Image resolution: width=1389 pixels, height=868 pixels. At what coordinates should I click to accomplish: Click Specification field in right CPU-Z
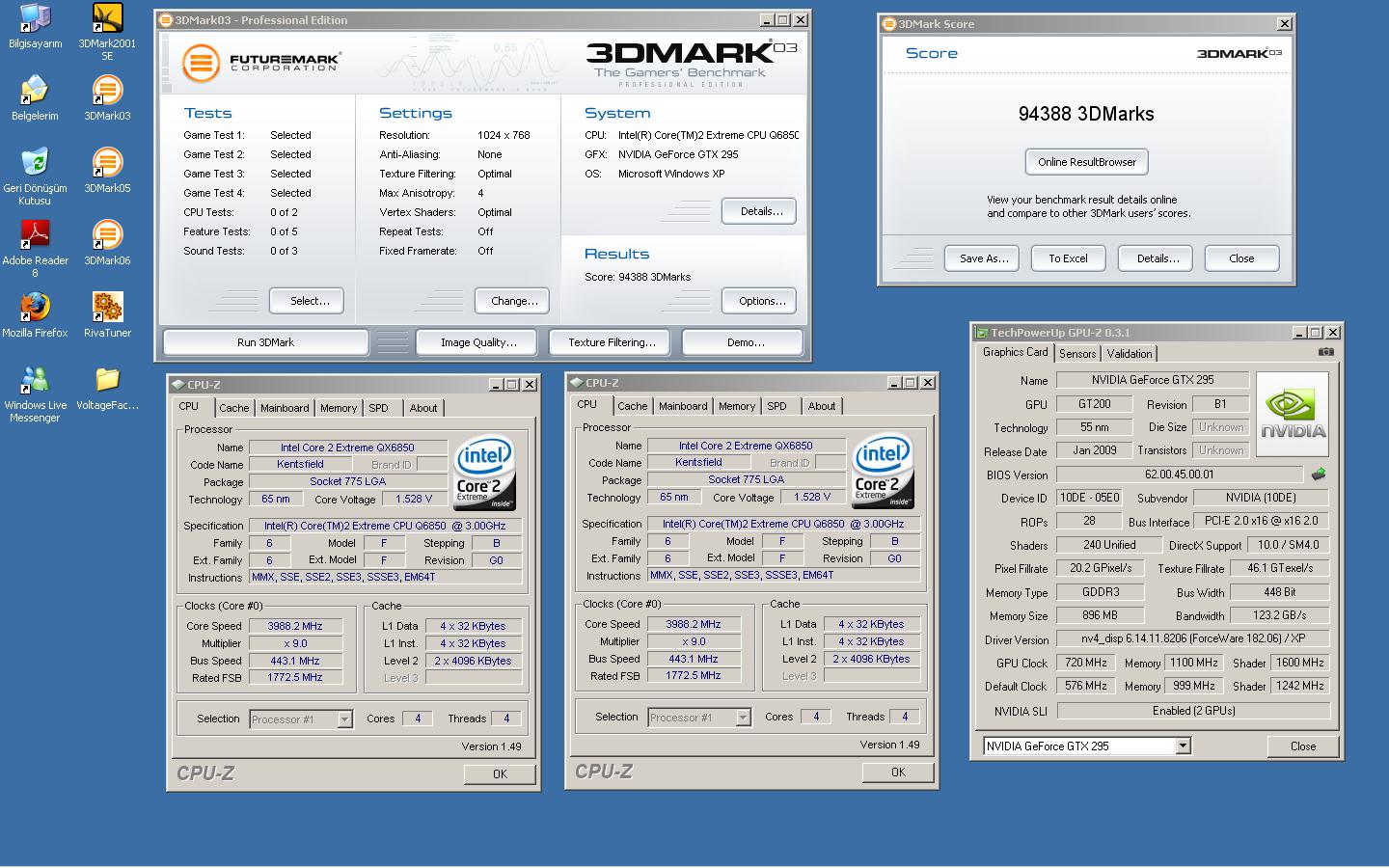tap(782, 524)
